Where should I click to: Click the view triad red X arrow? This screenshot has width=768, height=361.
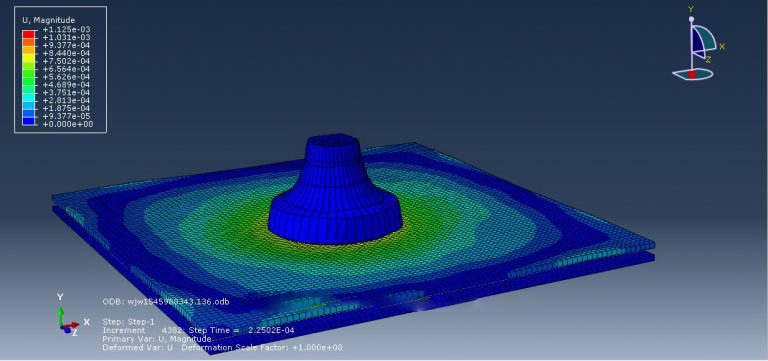point(72,325)
